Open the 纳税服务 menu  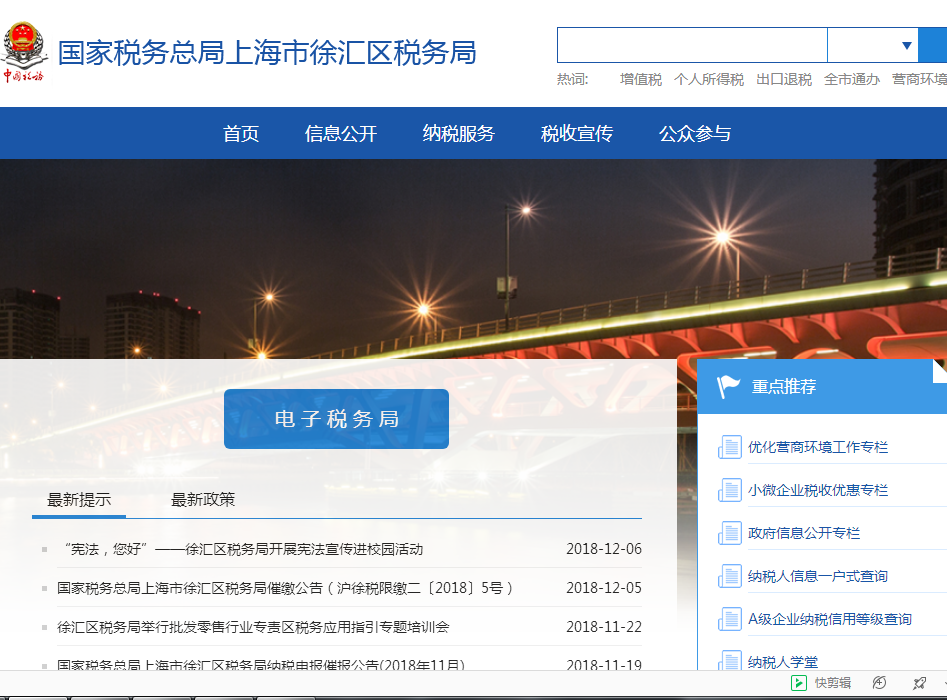[x=457, y=133]
